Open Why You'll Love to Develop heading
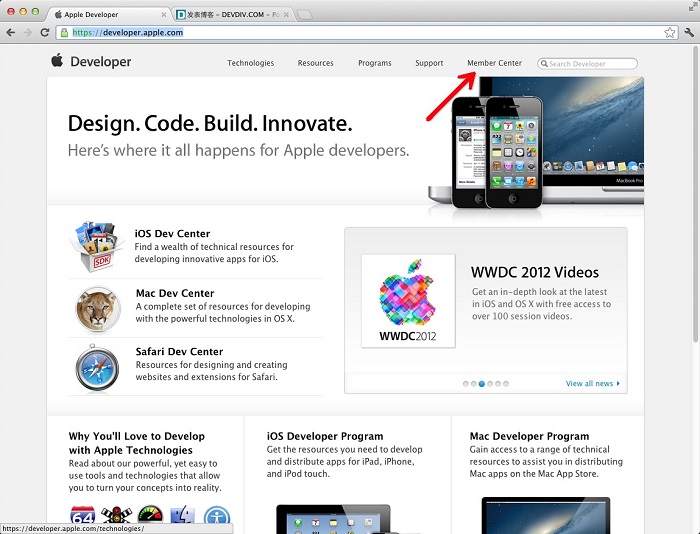The height and width of the screenshot is (534, 700). coord(137,443)
